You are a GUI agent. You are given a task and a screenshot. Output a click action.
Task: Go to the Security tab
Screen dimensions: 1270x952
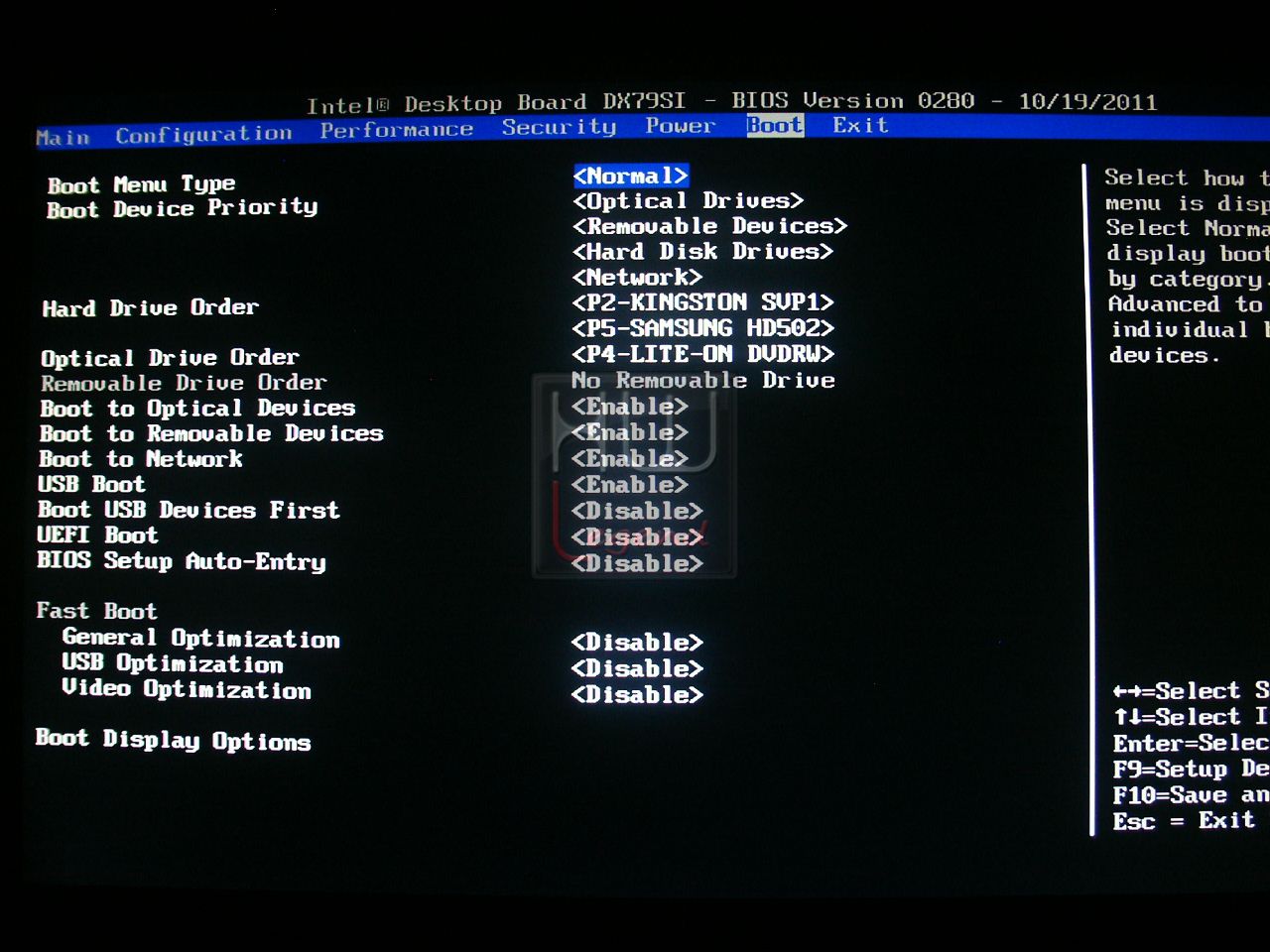pos(559,127)
